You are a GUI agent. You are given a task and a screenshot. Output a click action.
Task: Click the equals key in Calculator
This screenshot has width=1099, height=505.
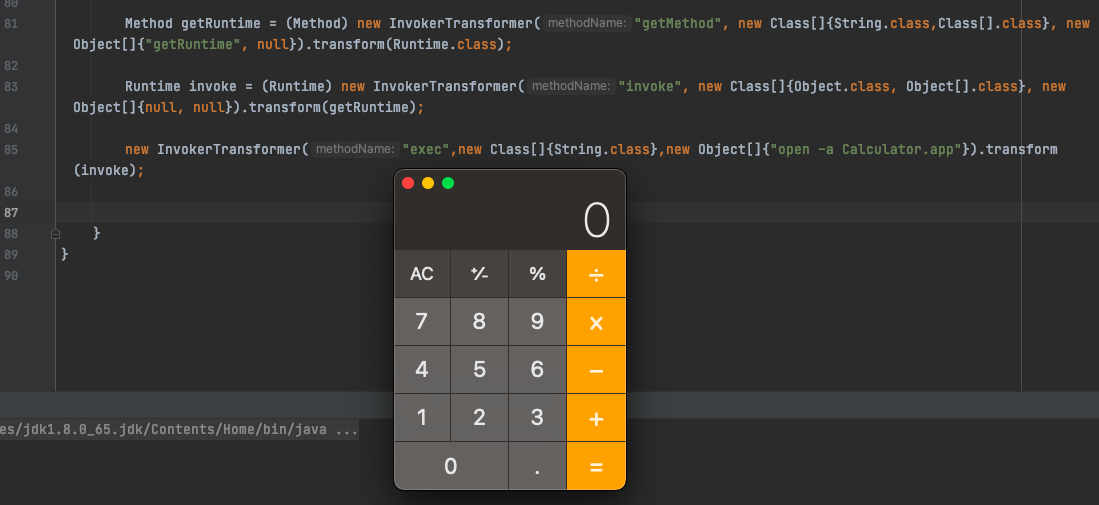point(596,466)
